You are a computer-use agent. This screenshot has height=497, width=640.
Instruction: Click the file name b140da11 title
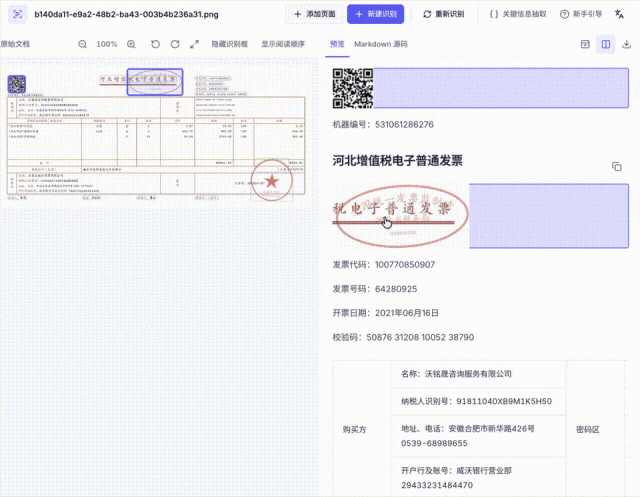(126, 14)
